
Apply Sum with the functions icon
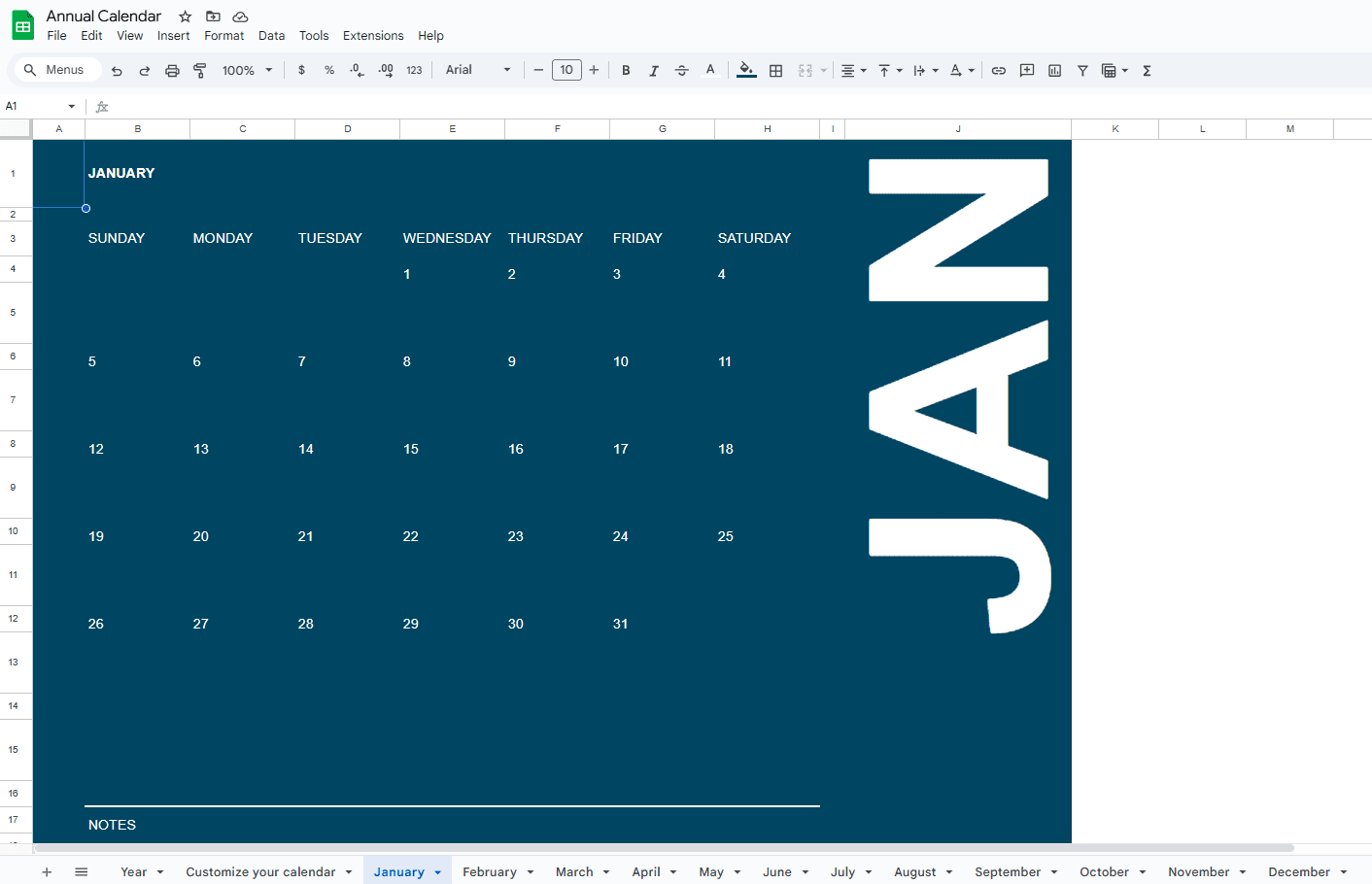[1147, 70]
